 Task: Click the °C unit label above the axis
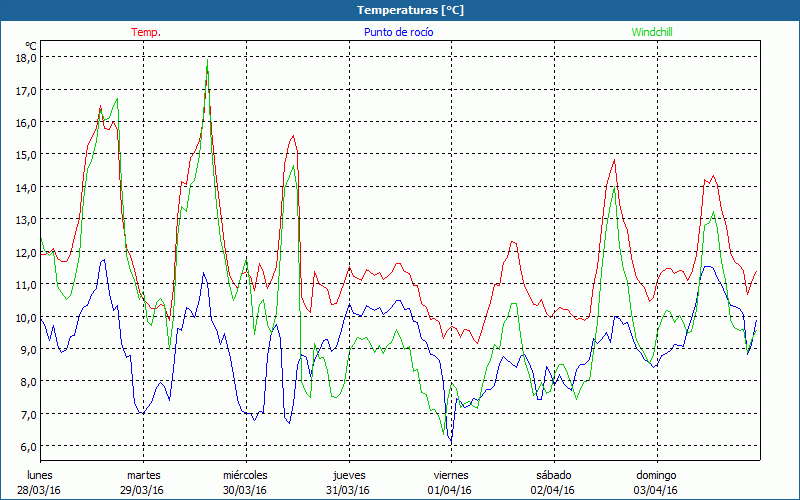[31, 46]
